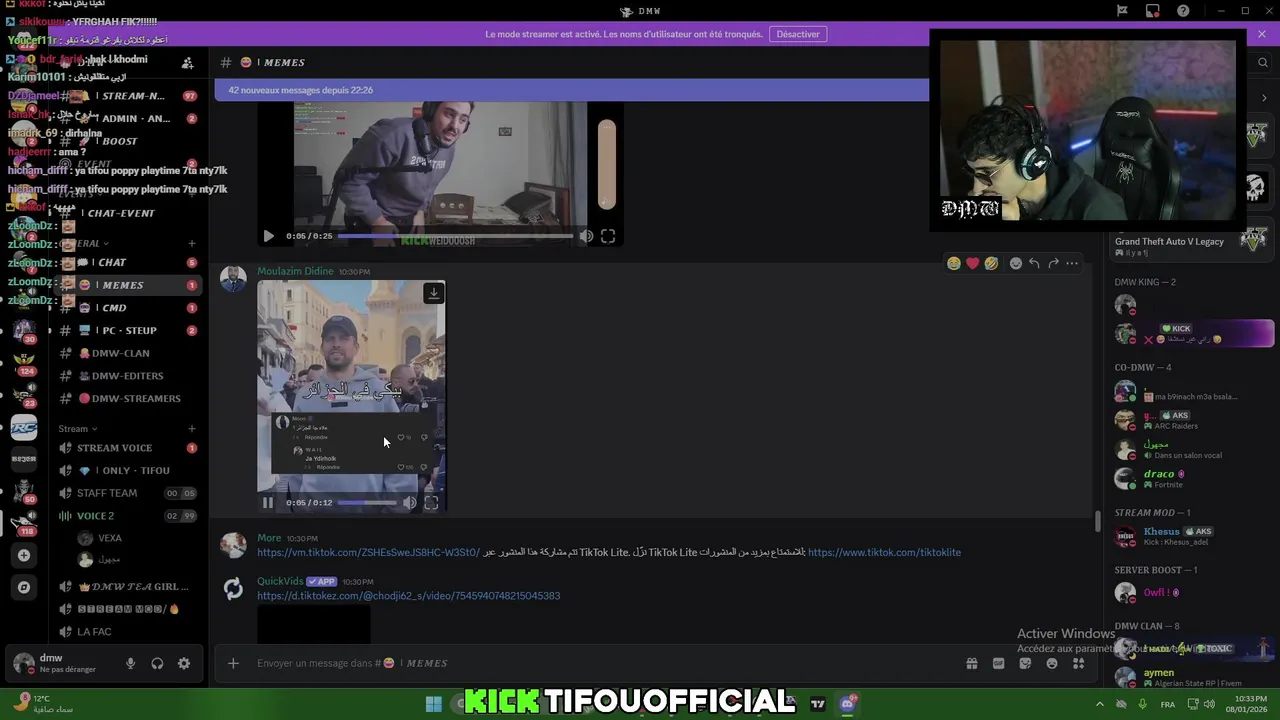Open the ADMIN - AN... channel
Viewport: 1280px width, 720px height.
(x=128, y=118)
